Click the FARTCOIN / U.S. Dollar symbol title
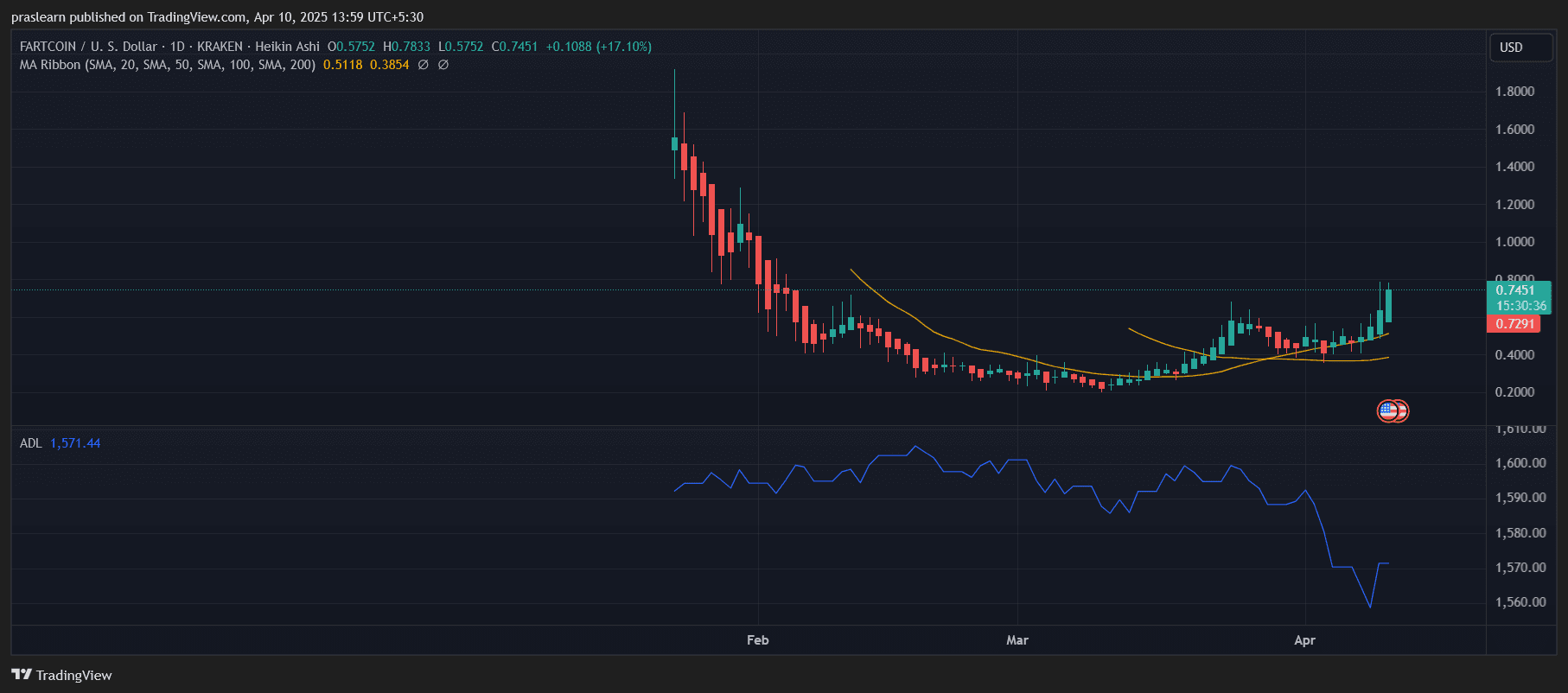Screen dimensions: 1568x693 click(x=88, y=47)
